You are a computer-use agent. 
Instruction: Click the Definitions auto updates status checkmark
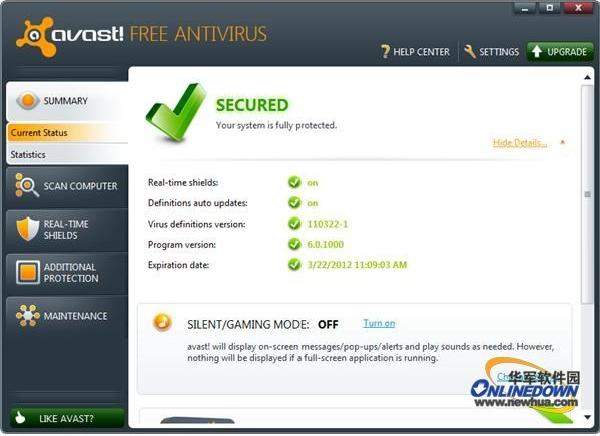click(294, 202)
